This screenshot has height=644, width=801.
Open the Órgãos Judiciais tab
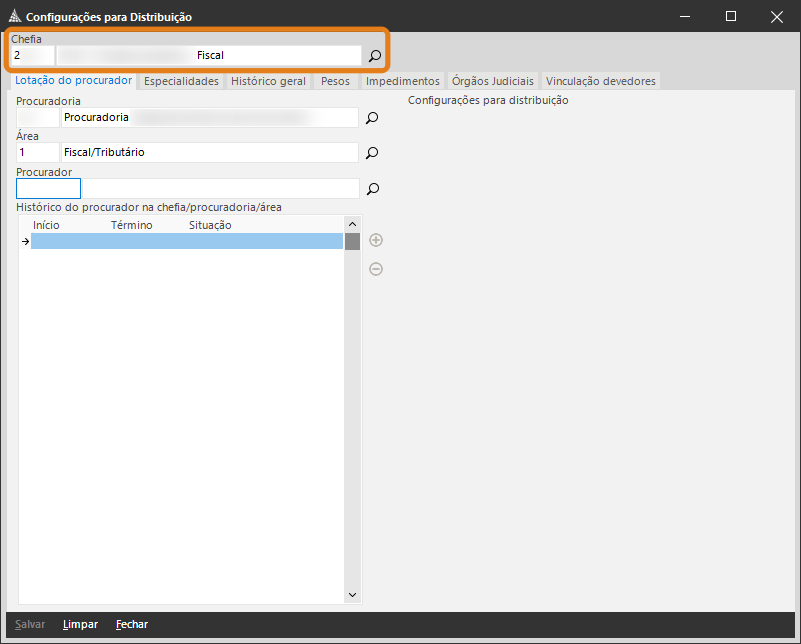[x=493, y=81]
